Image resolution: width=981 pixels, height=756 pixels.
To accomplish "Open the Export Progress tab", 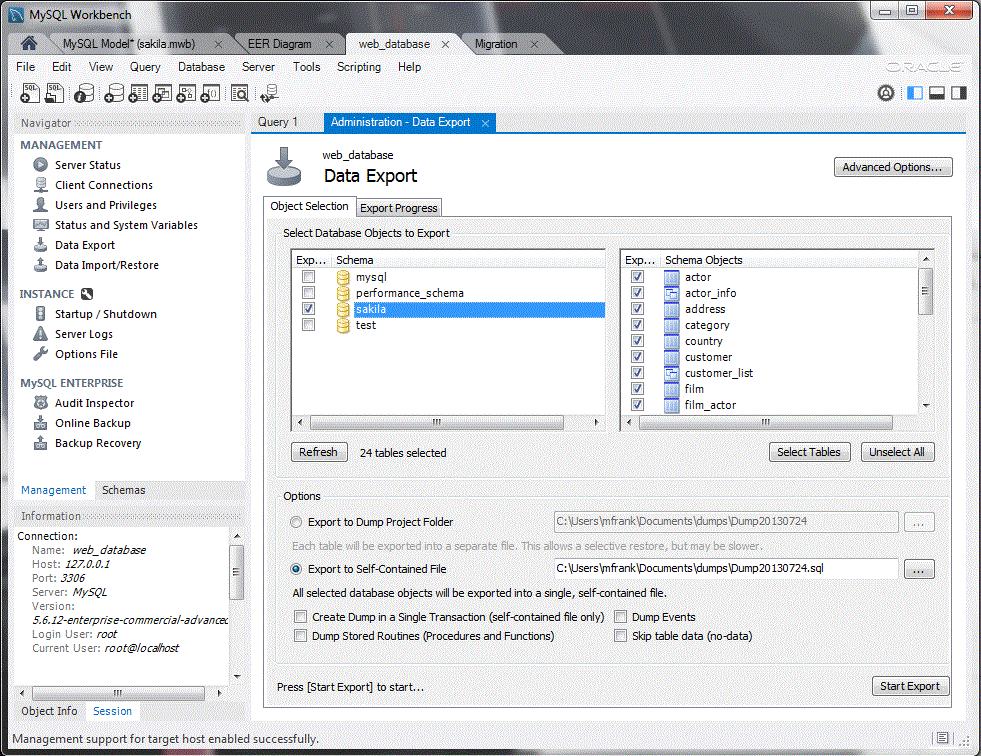I will click(x=398, y=207).
